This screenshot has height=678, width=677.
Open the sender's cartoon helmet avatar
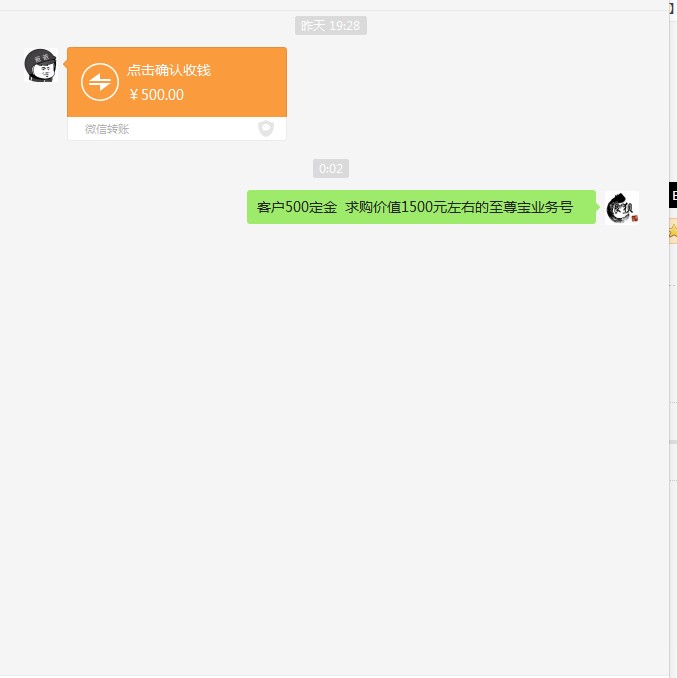(41, 65)
